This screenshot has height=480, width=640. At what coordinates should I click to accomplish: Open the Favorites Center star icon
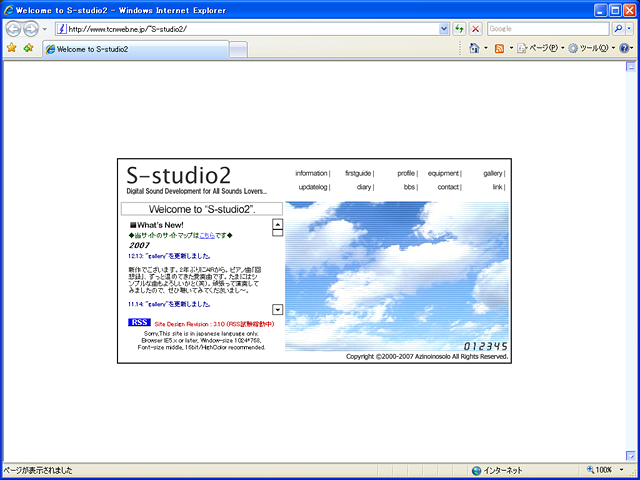[x=11, y=48]
